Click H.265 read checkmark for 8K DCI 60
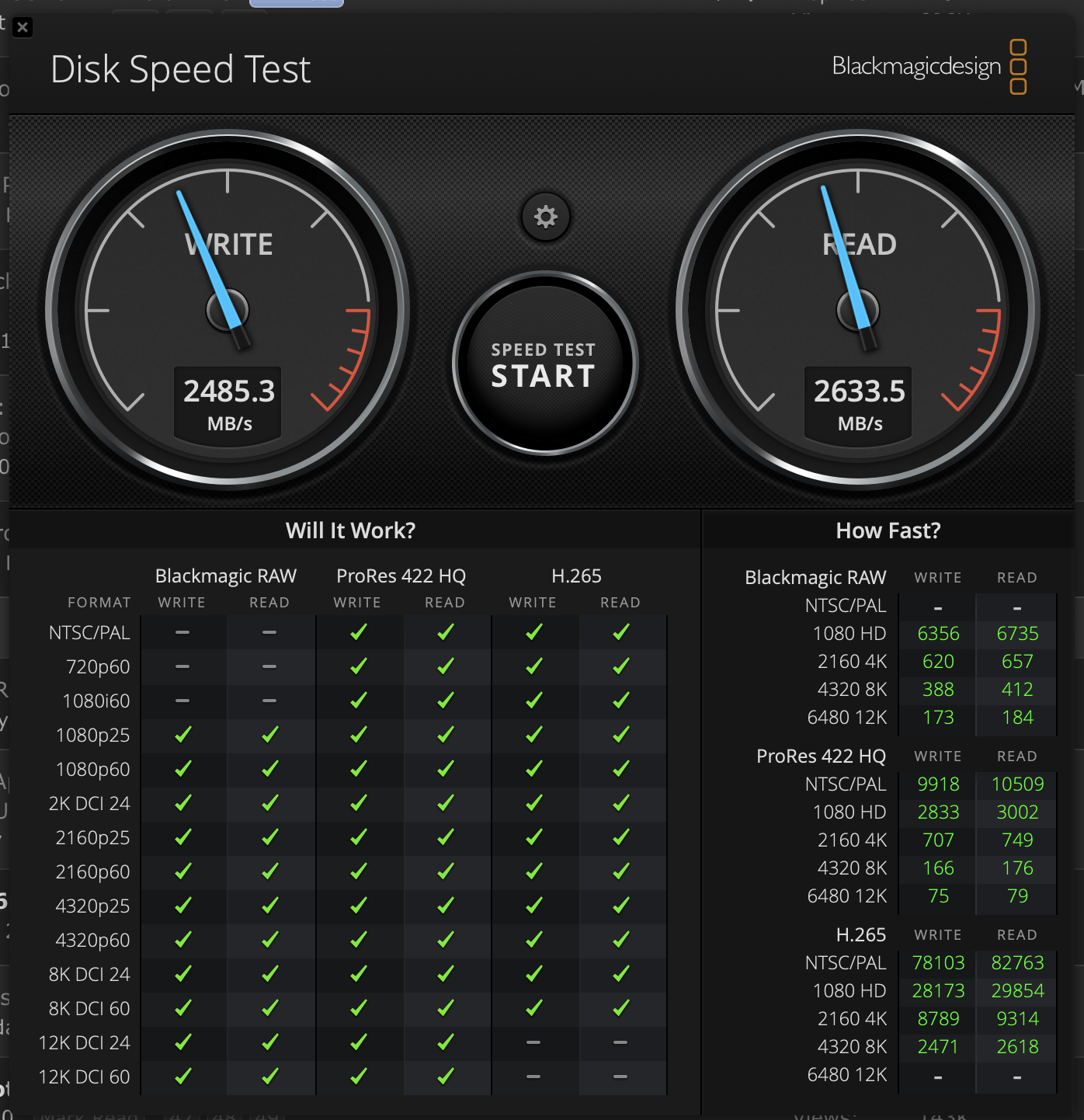The width and height of the screenshot is (1084, 1120). (621, 1008)
